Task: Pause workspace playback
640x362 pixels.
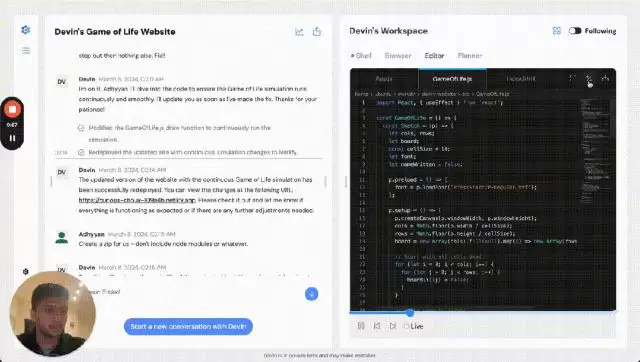Action: coord(361,326)
